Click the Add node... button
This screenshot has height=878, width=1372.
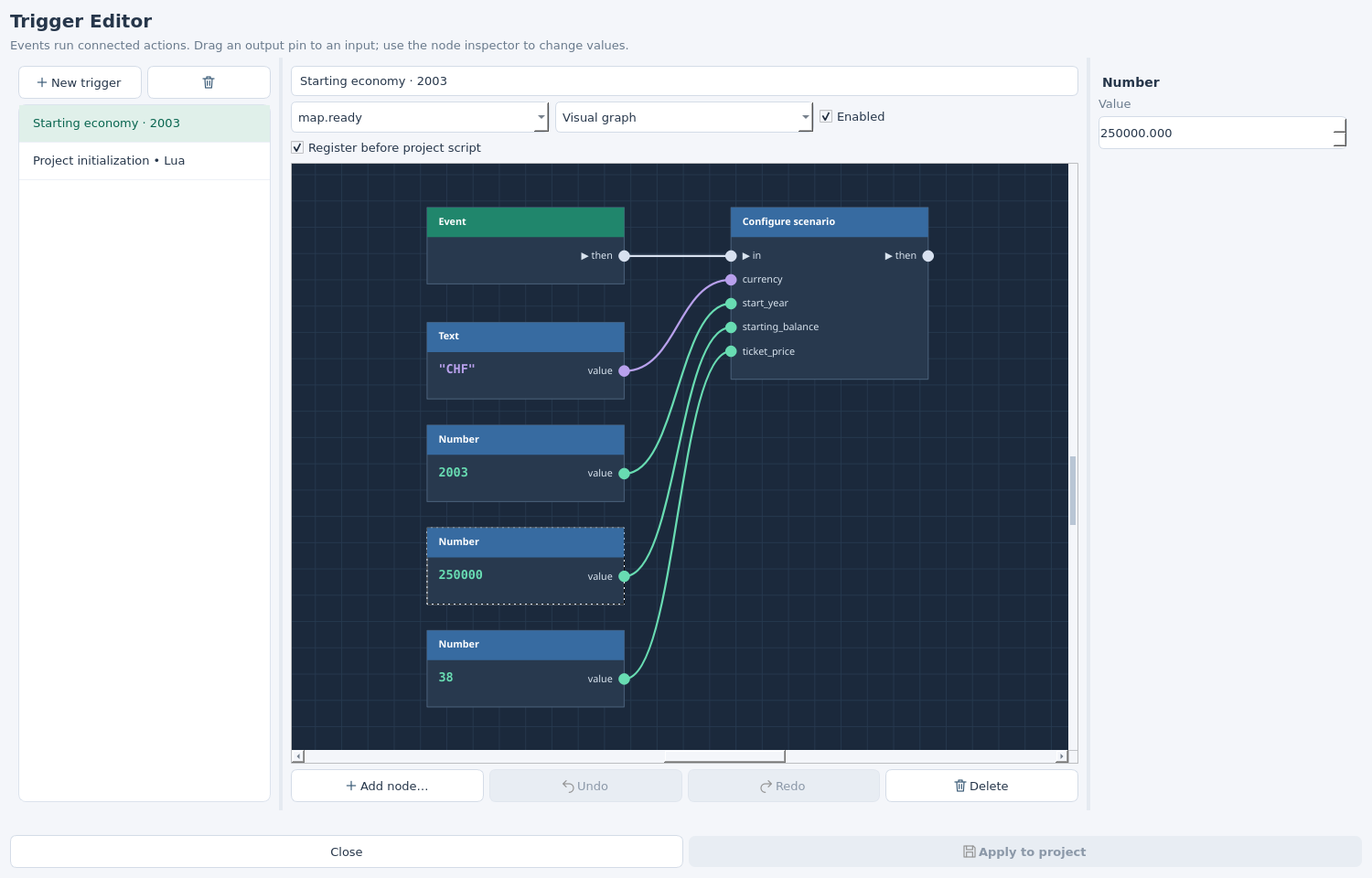pyautogui.click(x=387, y=786)
